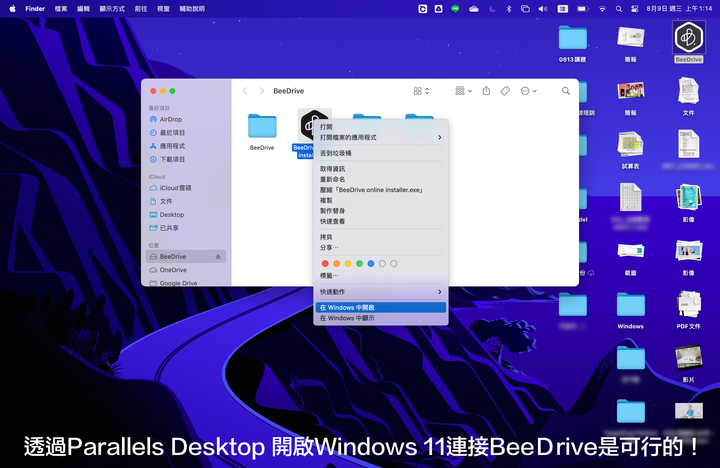
Task: Choose 複製 in the context menu
Action: [x=380, y=200]
